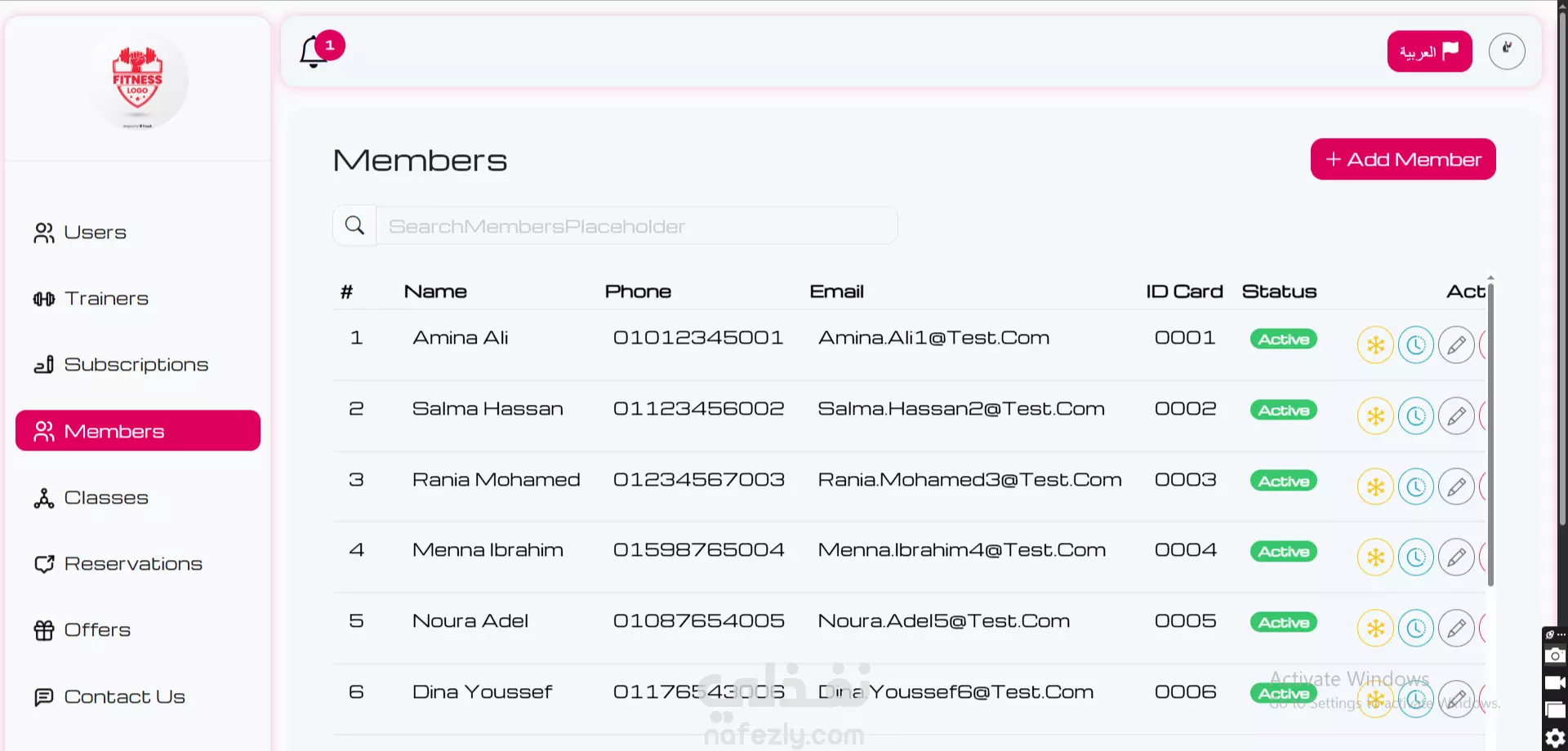Click the search magnifier icon

(354, 225)
